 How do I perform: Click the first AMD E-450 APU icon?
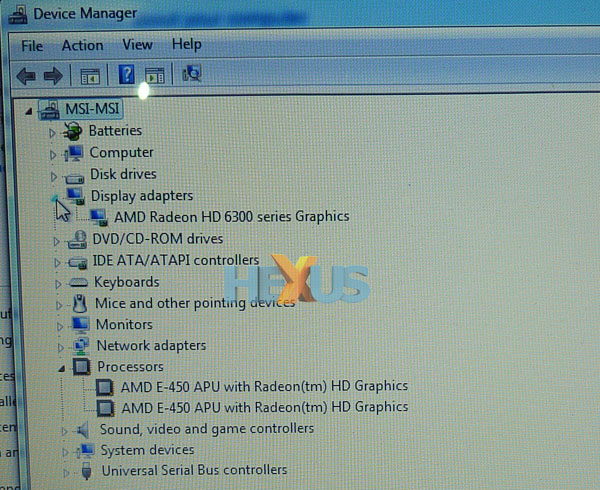(x=104, y=387)
